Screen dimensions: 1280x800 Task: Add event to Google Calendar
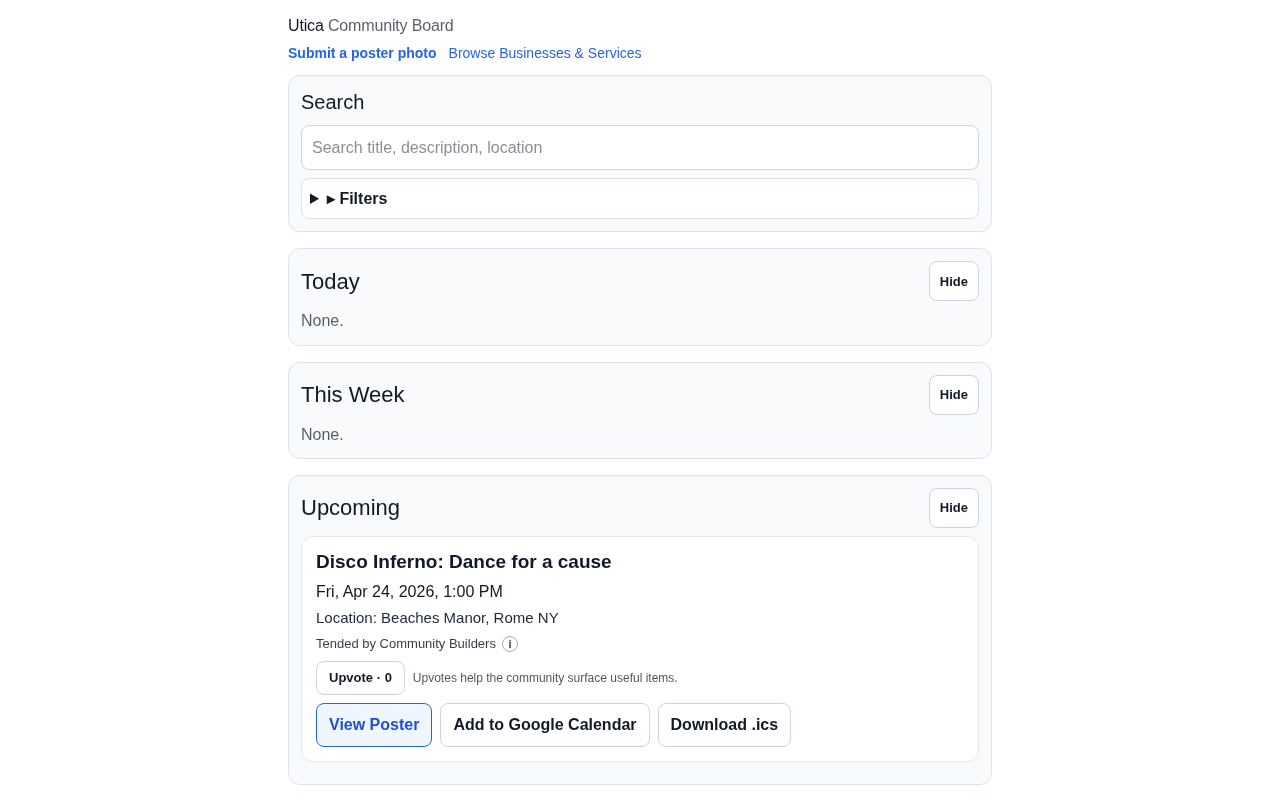[545, 725]
